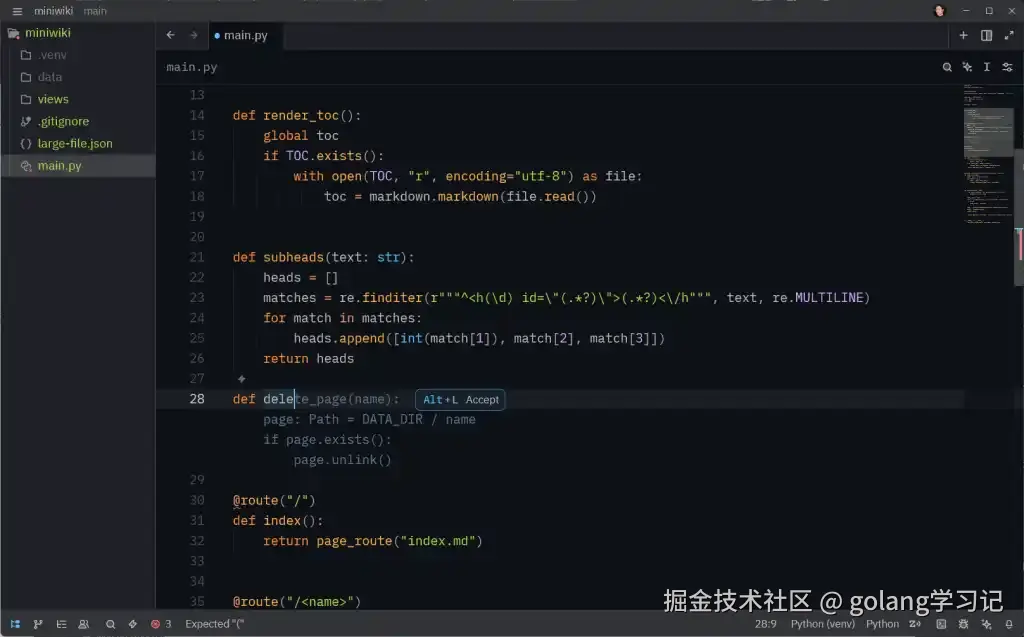
Task: Click the Expected "(" diagnostic message
Action: (x=215, y=624)
